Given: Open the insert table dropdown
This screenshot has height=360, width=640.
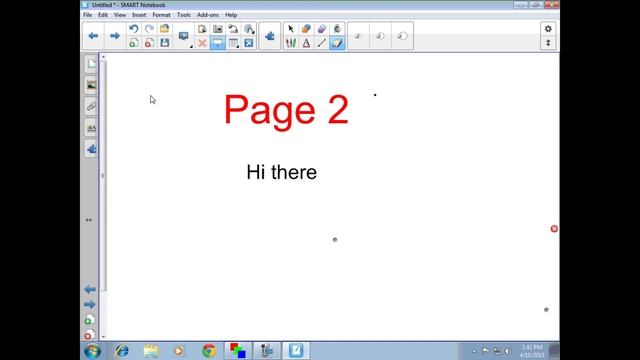Looking at the screenshot, I should tap(233, 43).
